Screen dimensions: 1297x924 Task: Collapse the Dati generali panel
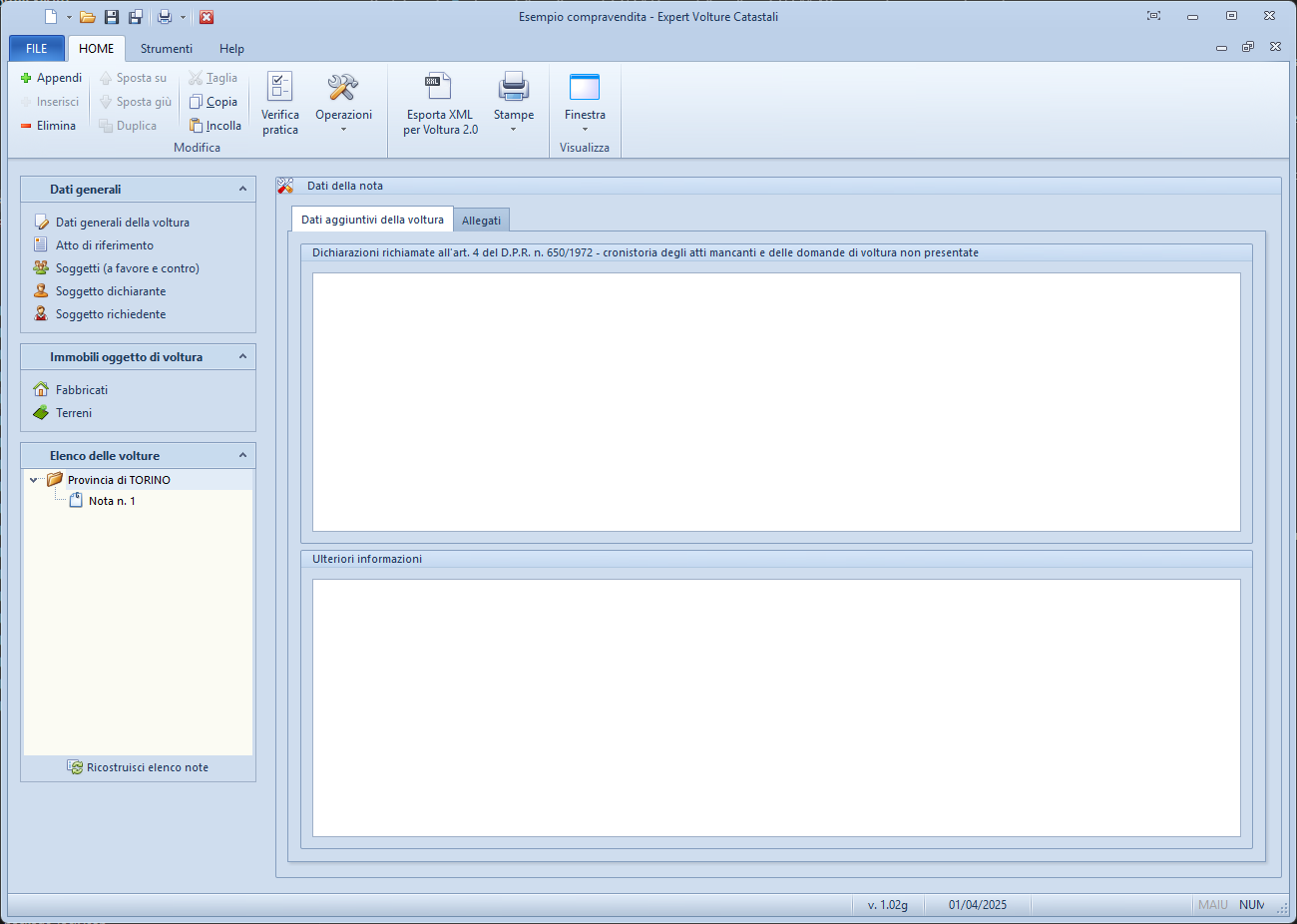click(242, 189)
